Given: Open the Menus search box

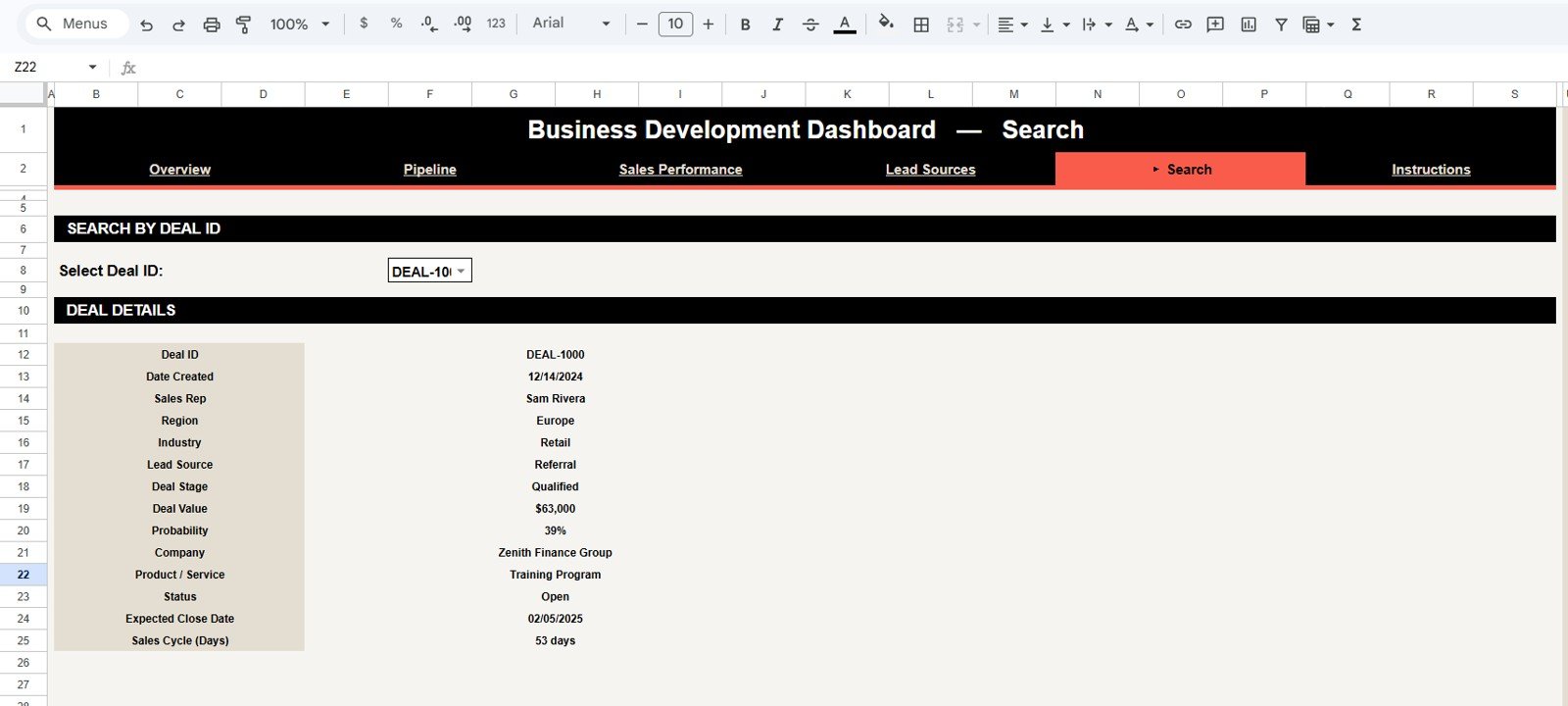Looking at the screenshot, I should [76, 24].
